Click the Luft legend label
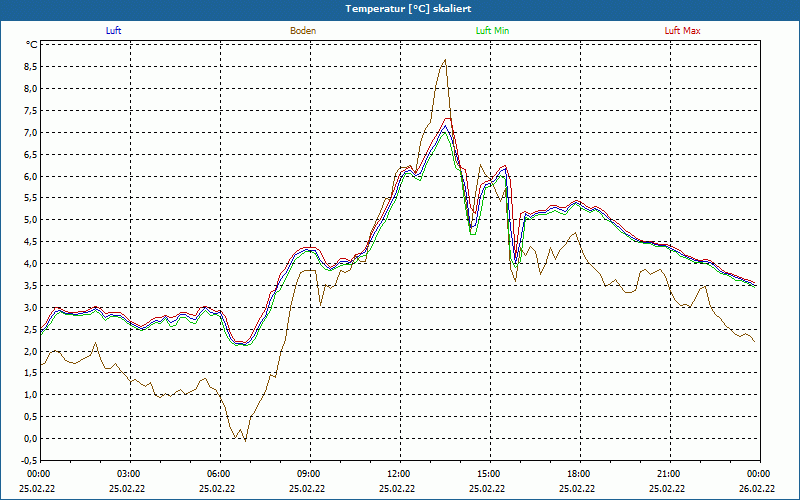This screenshot has height=500, width=800. pyautogui.click(x=114, y=31)
